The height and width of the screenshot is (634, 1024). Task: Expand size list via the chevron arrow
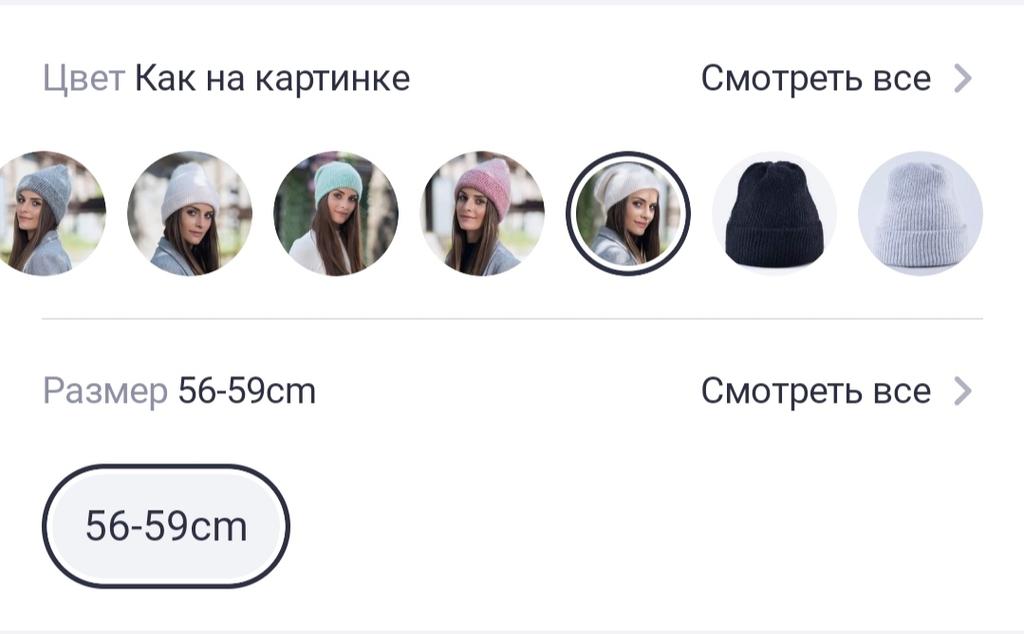coord(963,391)
